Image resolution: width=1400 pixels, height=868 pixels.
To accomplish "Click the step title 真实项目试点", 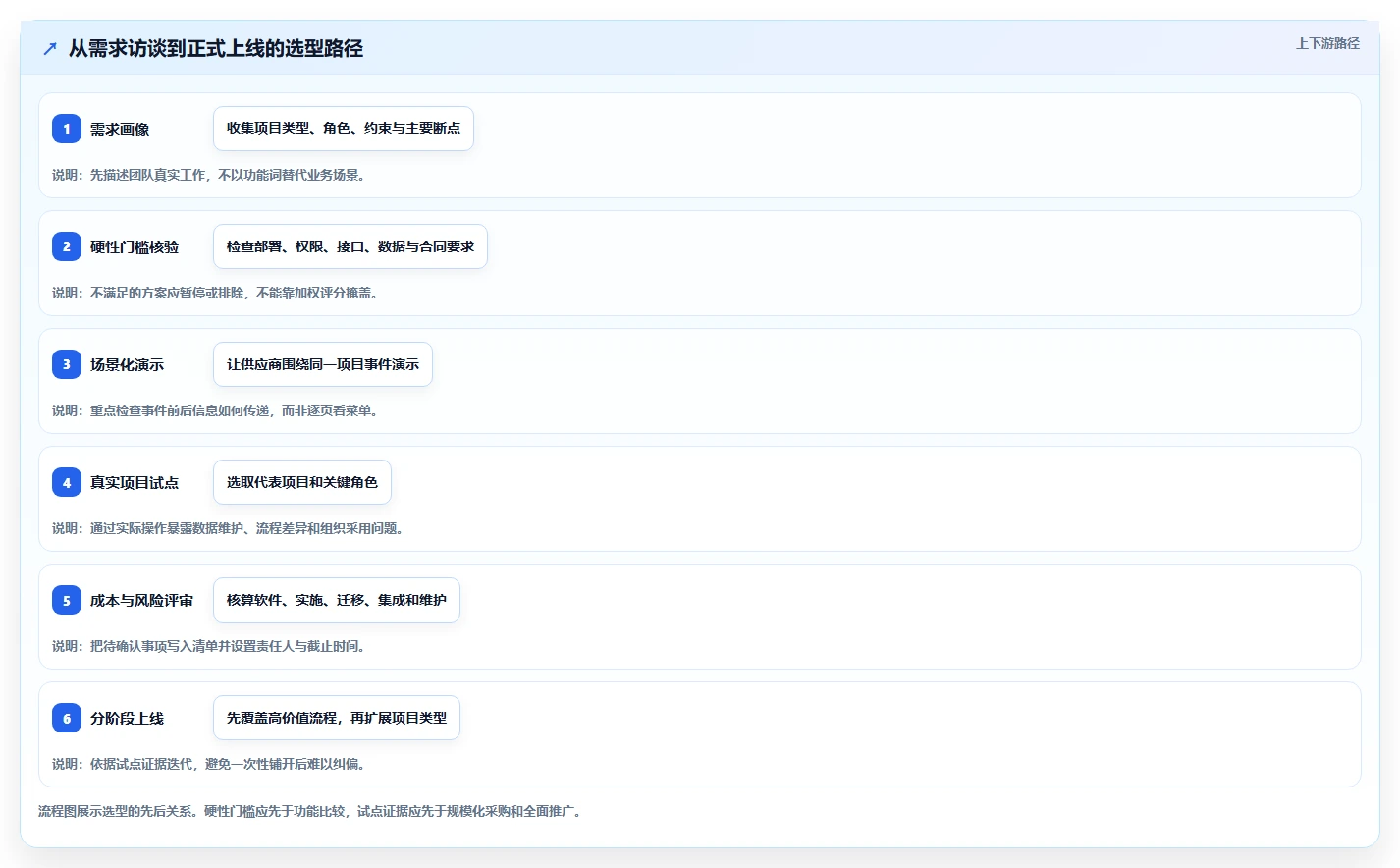I will [135, 482].
